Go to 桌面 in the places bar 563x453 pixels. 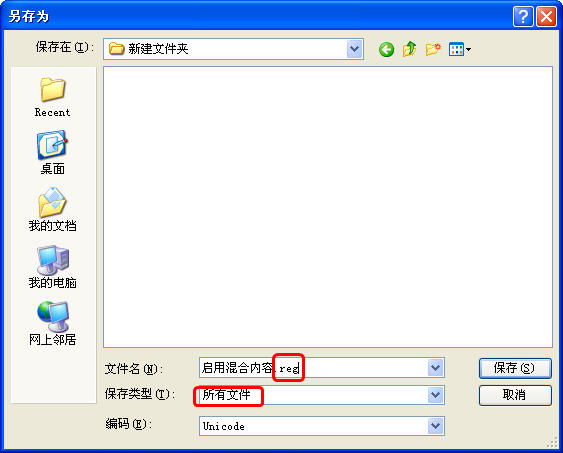[52, 153]
